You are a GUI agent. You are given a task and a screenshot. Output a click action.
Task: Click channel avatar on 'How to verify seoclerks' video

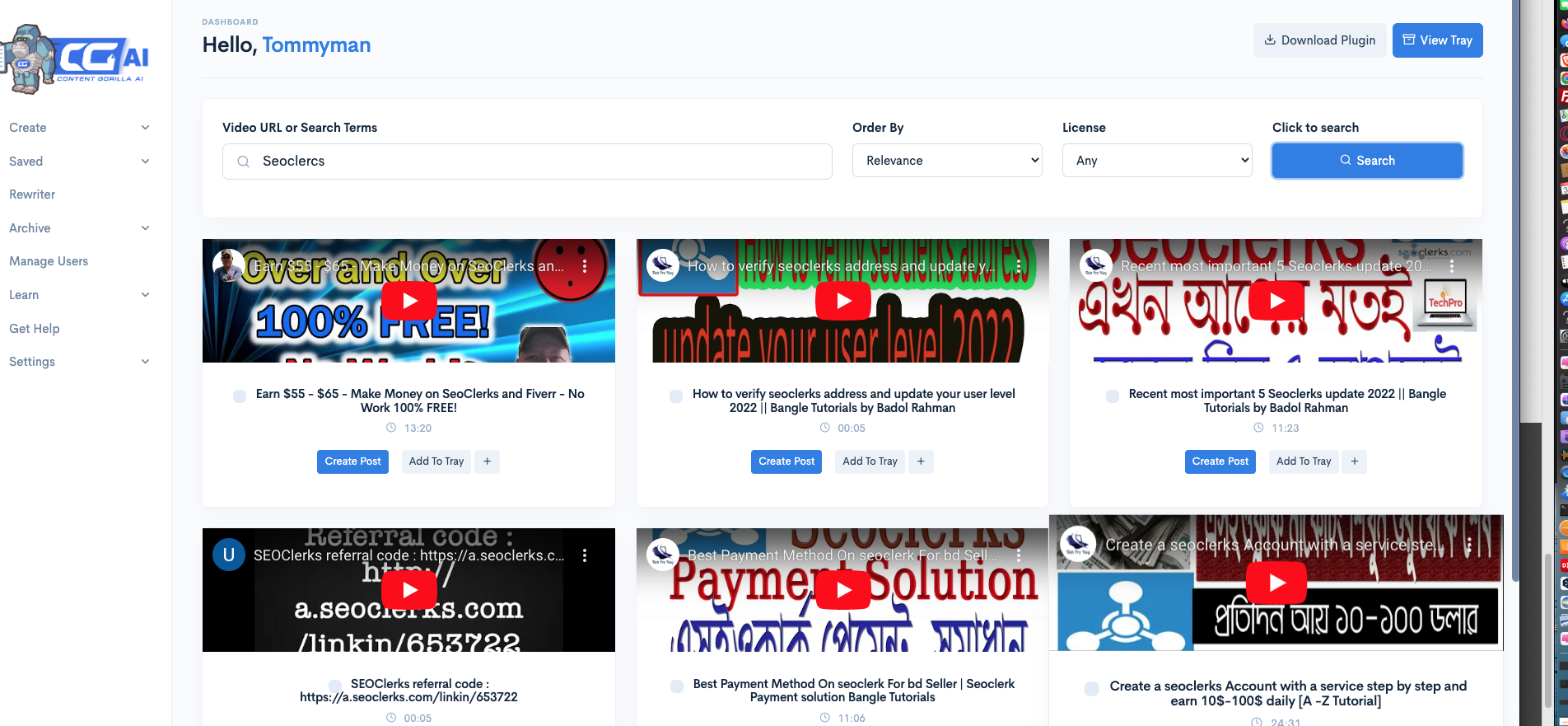tap(663, 265)
